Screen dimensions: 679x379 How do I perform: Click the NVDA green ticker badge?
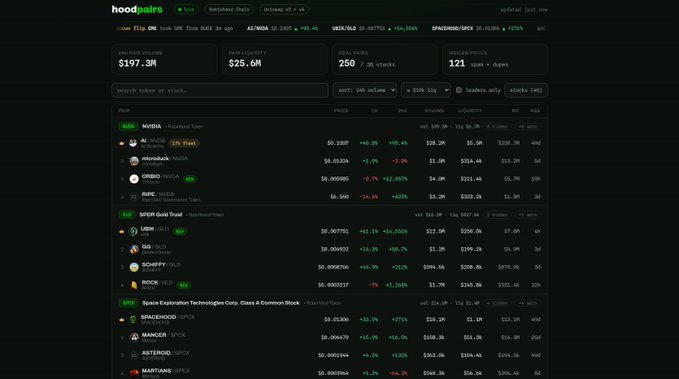tap(128, 126)
